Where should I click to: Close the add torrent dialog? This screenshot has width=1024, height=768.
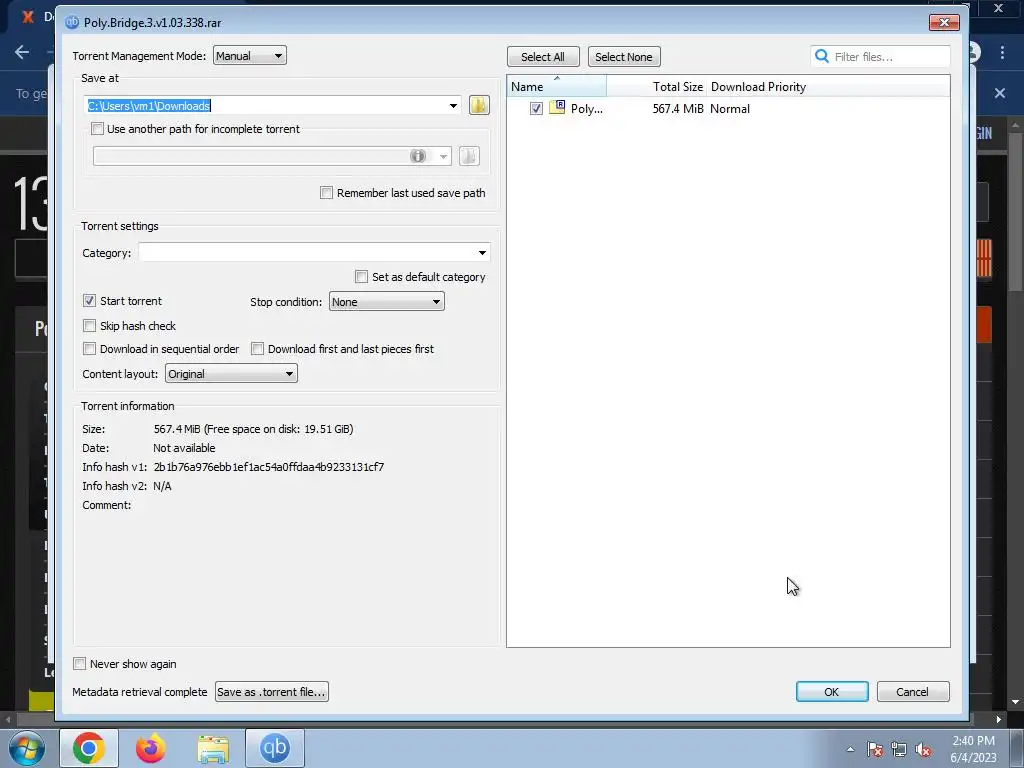click(944, 22)
